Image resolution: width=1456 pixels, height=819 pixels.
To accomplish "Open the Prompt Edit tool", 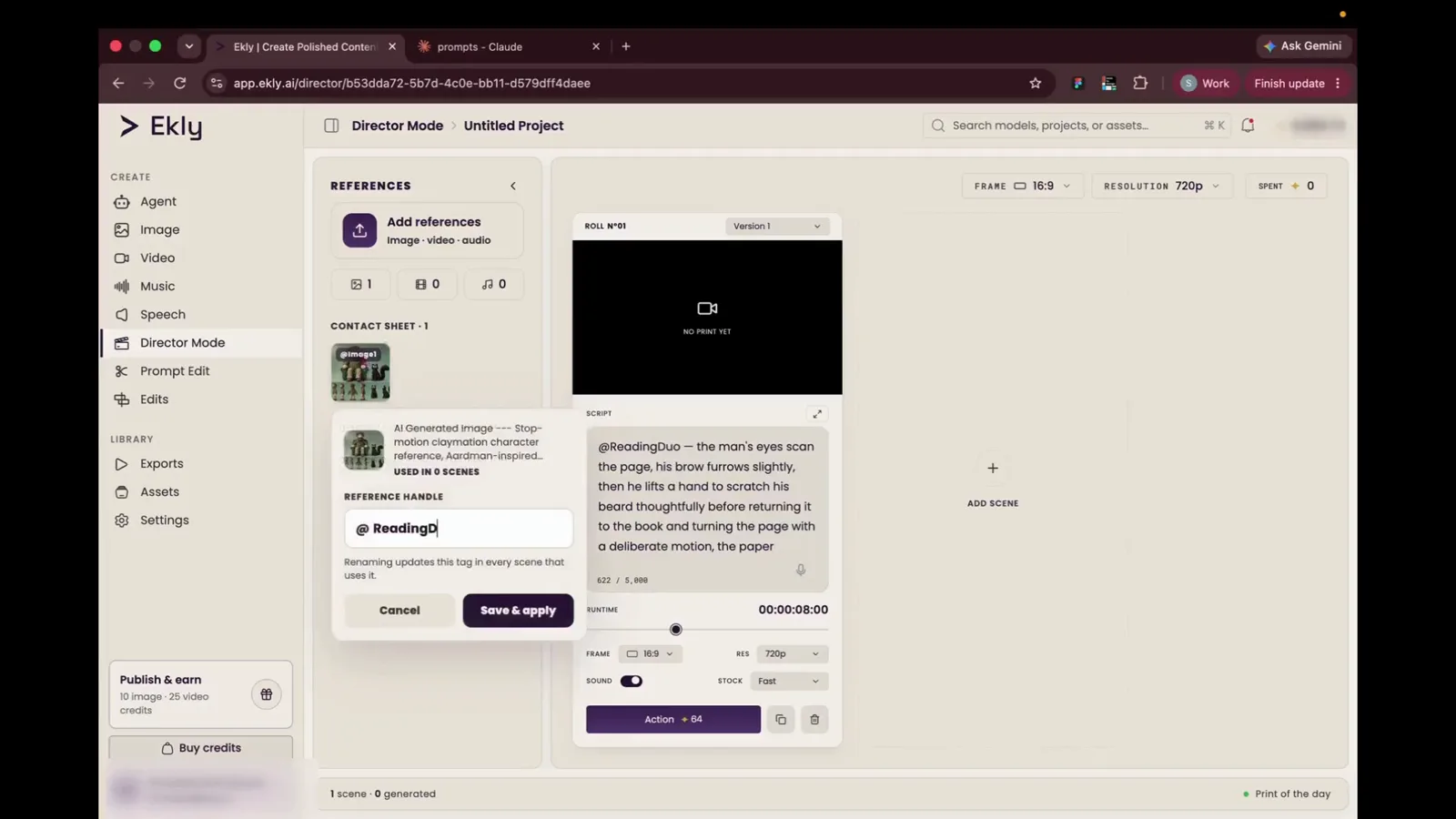I will point(174,370).
